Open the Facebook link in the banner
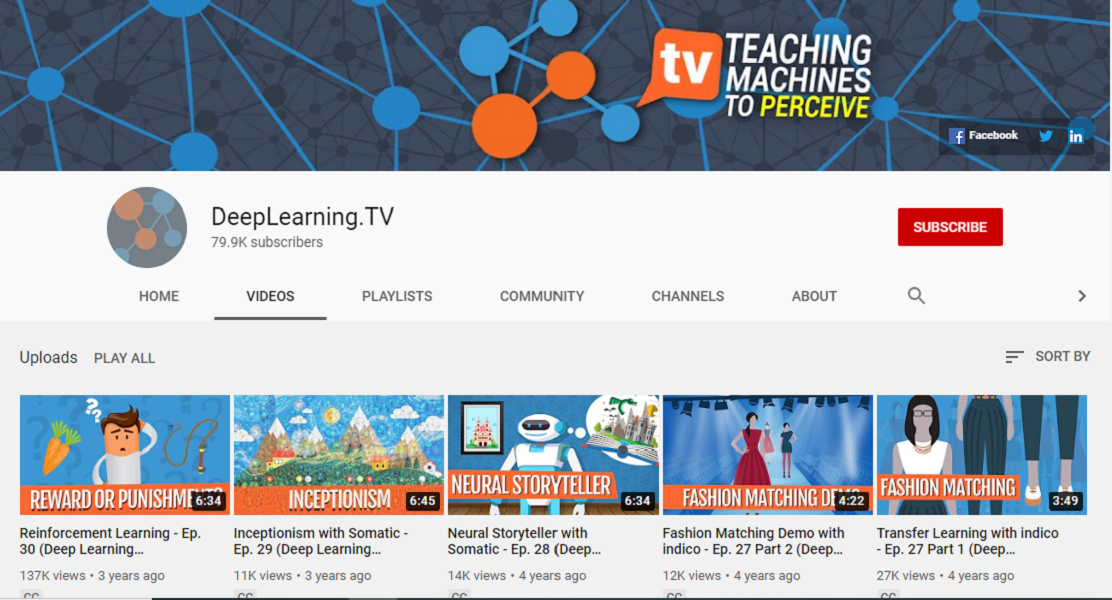The image size is (1112, 600). (x=983, y=135)
